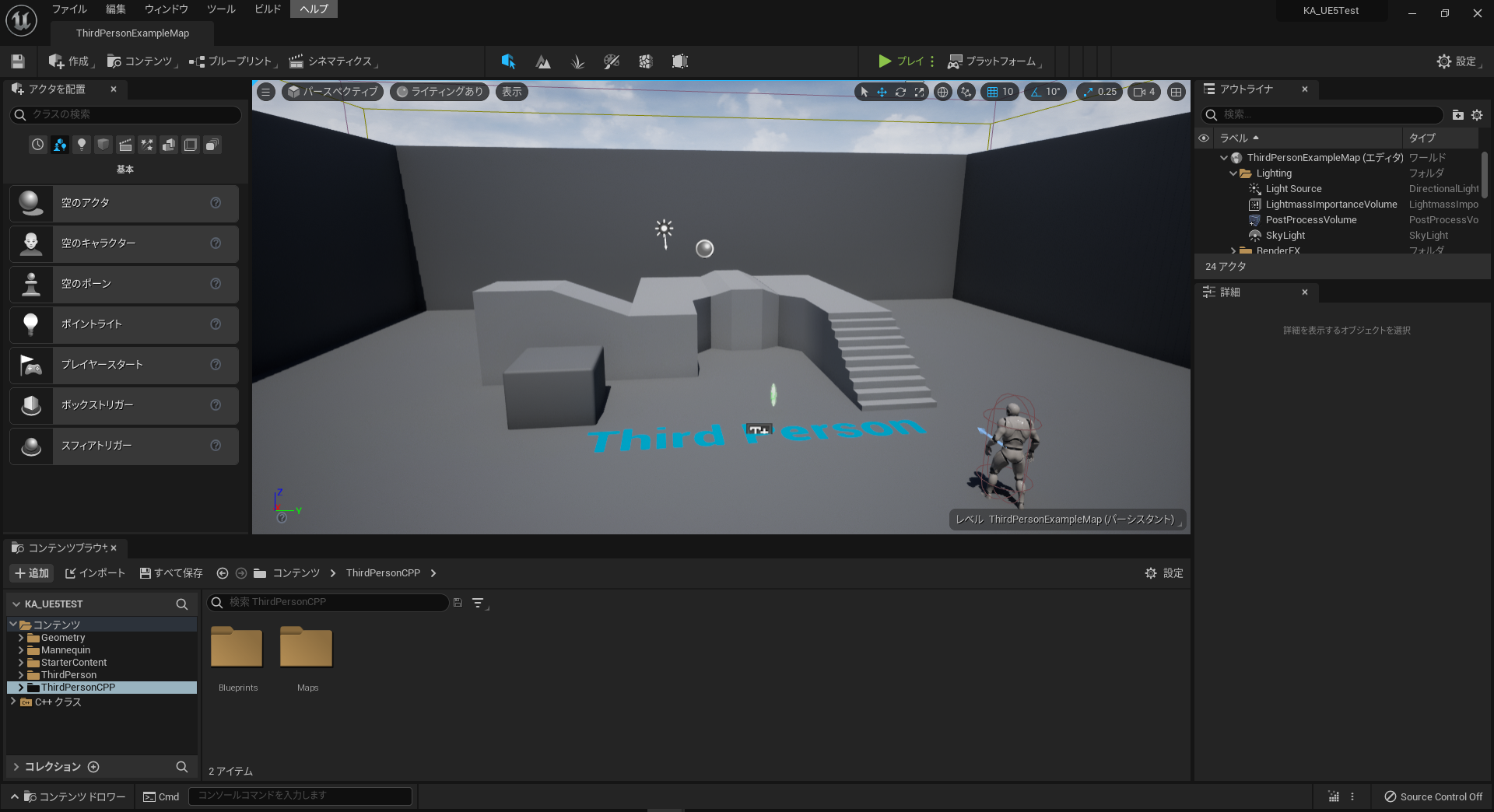1494x812 pixels.
Task: Click the Unreal Engine logo
Action: [x=21, y=20]
